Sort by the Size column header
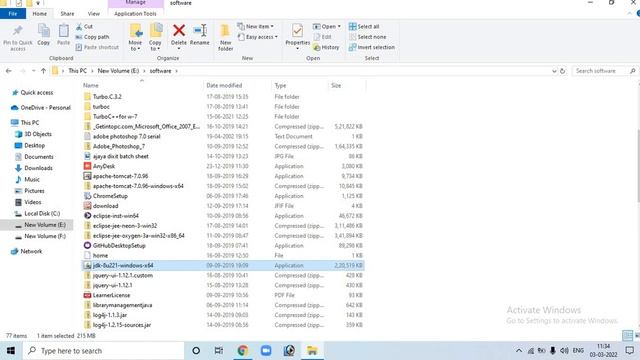This screenshot has height=360, width=640. (347, 85)
